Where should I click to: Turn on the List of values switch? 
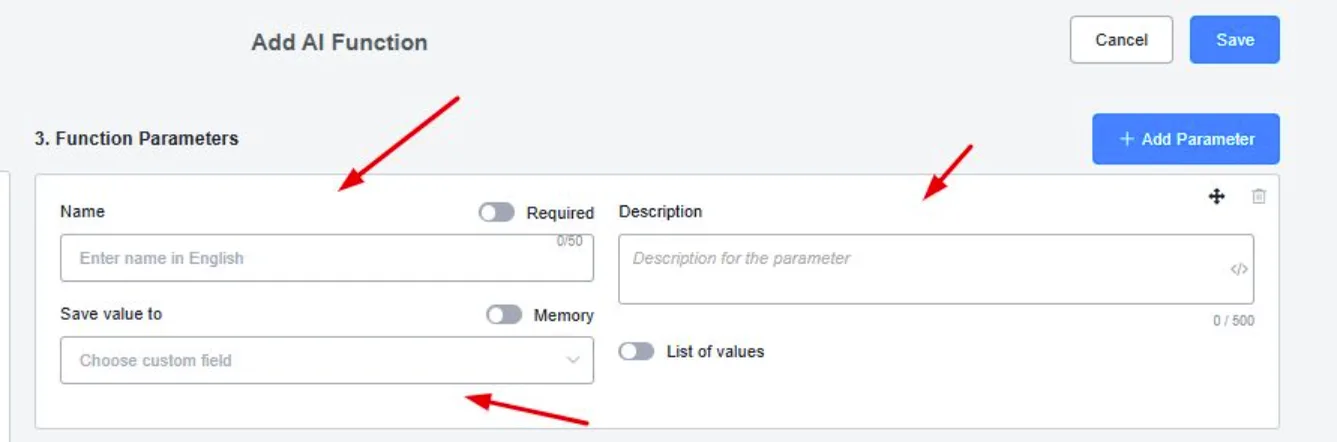(636, 352)
